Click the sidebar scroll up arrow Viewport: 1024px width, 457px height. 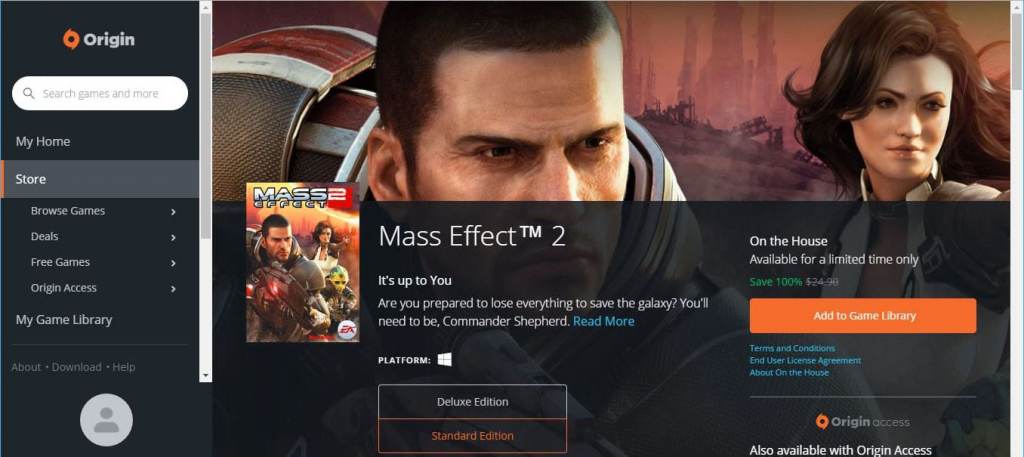206,7
